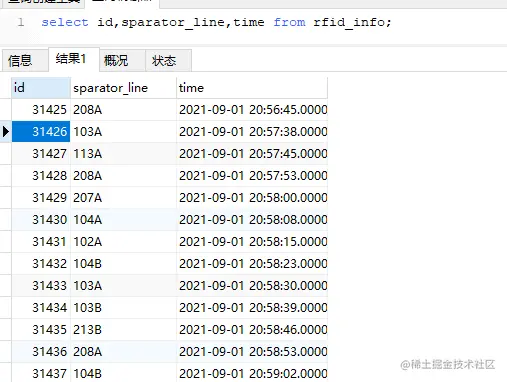The height and width of the screenshot is (382, 507).
Task: Click time value 2021-09-01 20:59:02.0000
Action: click(x=252, y=373)
